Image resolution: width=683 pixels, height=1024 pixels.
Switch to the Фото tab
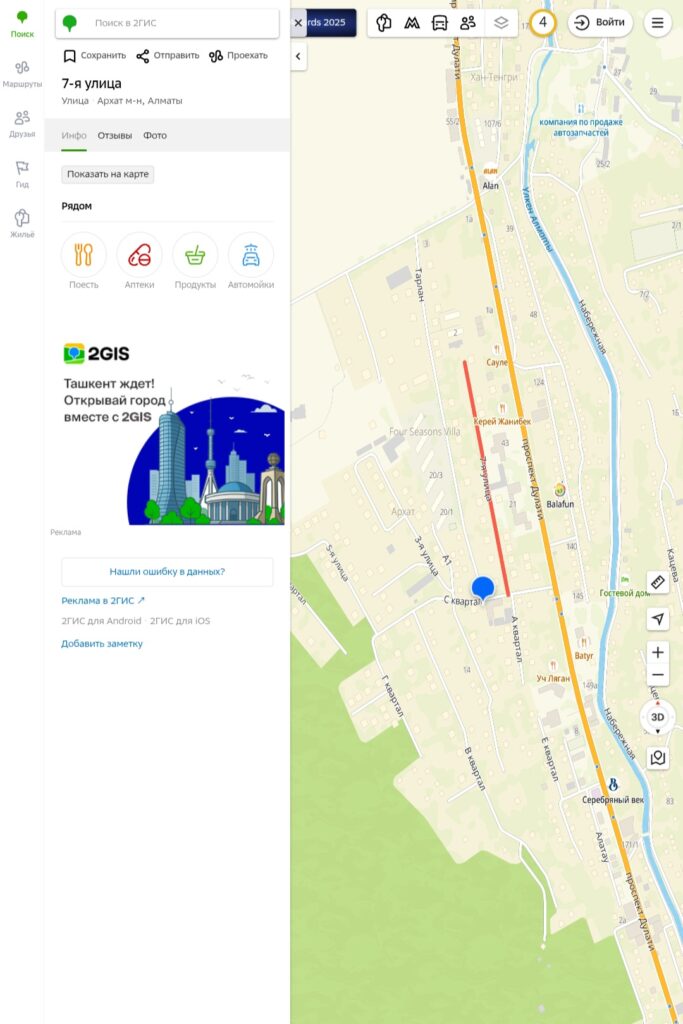(155, 135)
